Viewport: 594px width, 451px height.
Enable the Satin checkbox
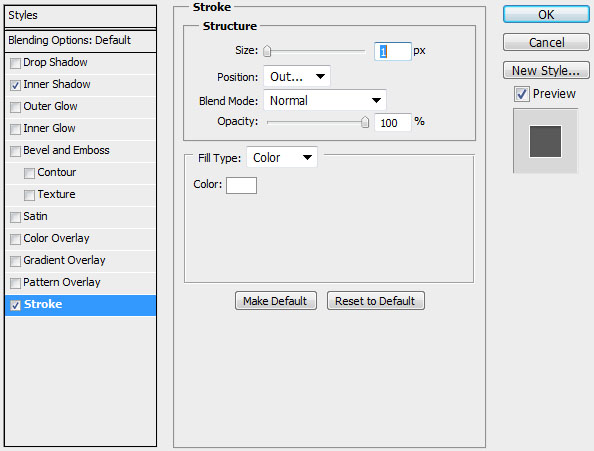(15, 217)
